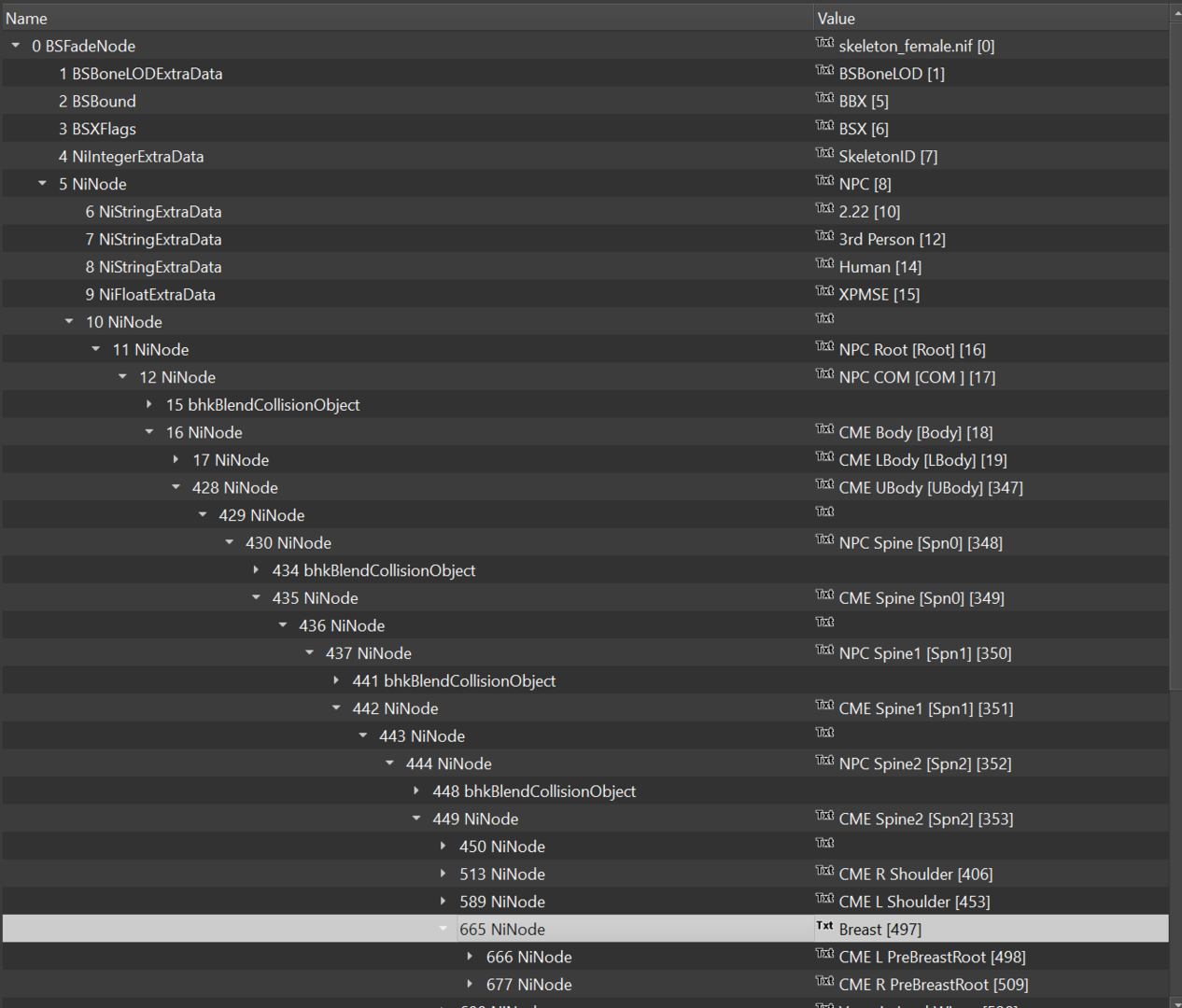
Task: Collapse the selected 665 NiNode
Action: click(443, 929)
